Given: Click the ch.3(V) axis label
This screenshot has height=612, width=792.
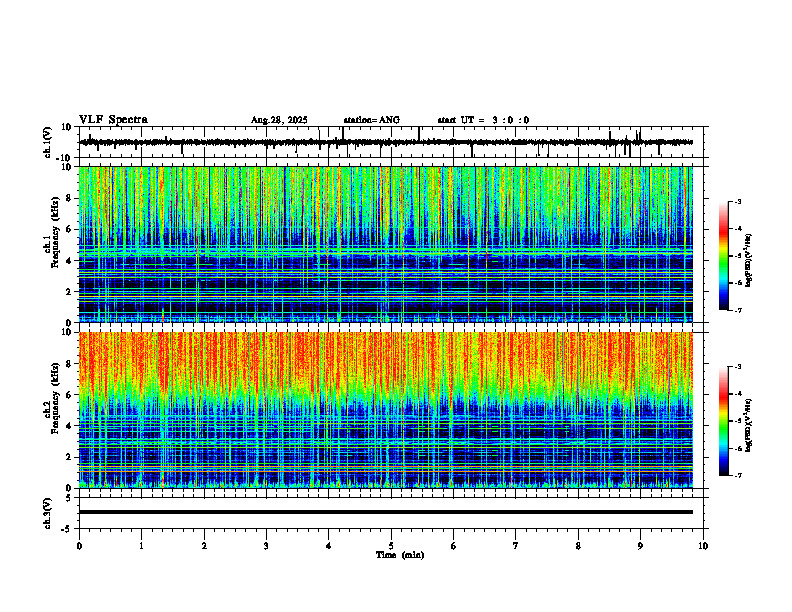Looking at the screenshot, I should click(48, 513).
